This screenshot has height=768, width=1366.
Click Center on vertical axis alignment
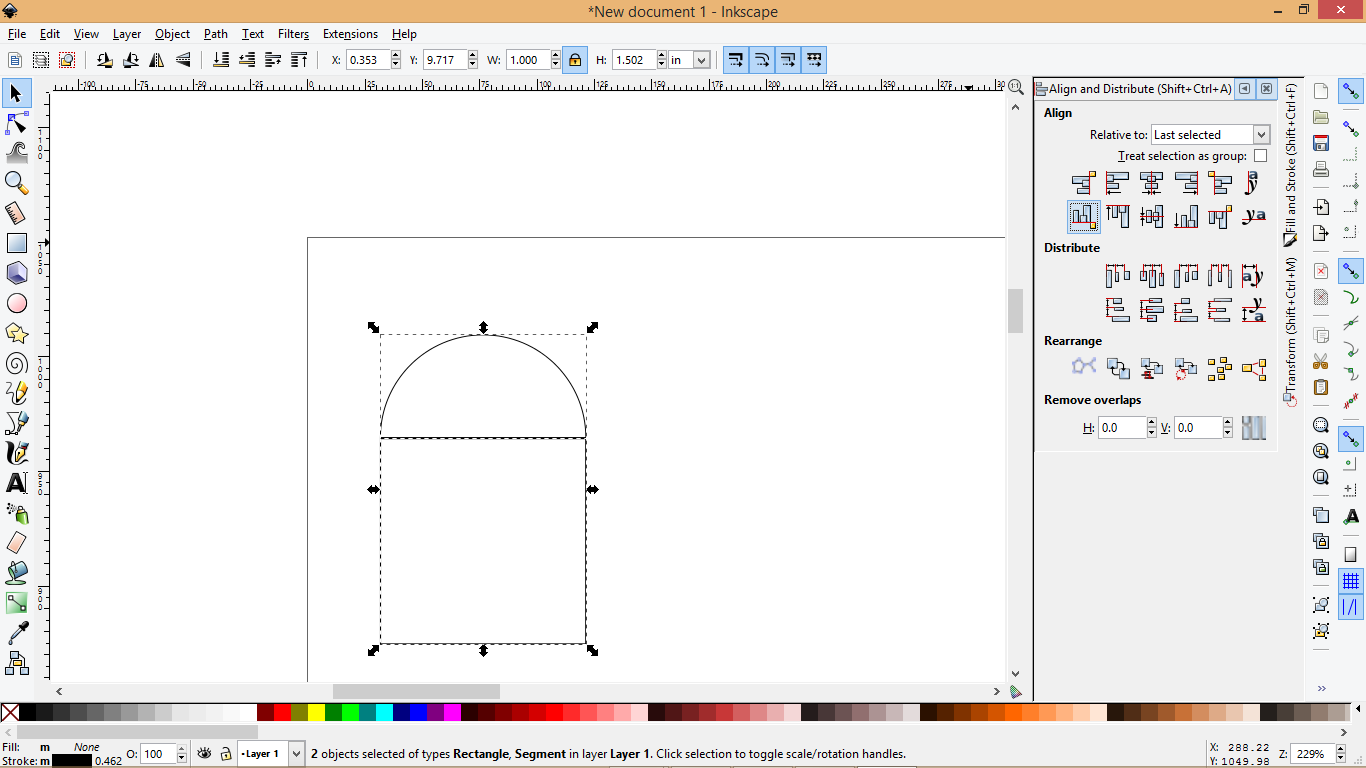click(1152, 183)
